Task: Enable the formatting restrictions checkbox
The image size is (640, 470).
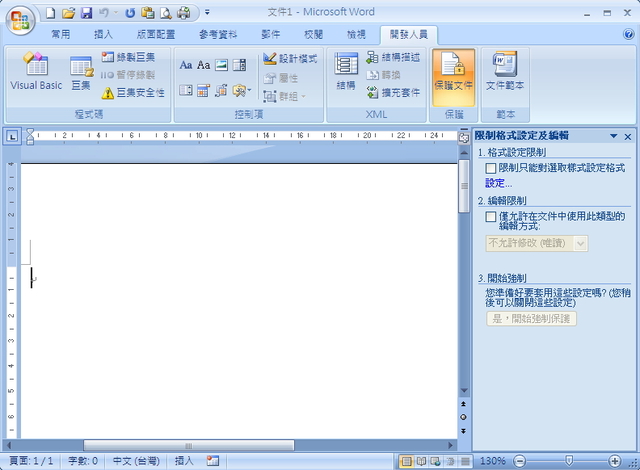Action: coord(490,169)
